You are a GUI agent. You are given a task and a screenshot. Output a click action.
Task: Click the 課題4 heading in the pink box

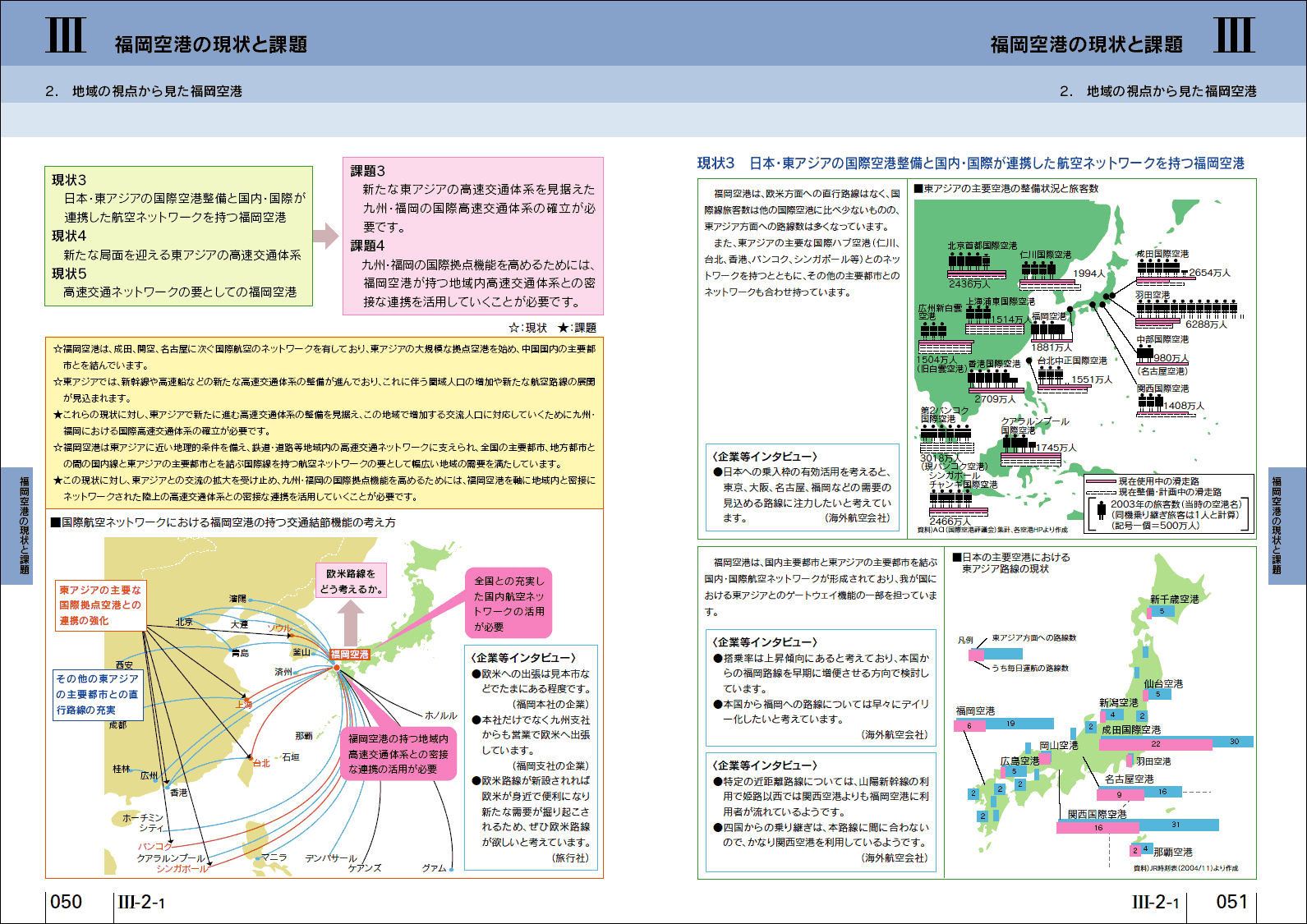367,246
